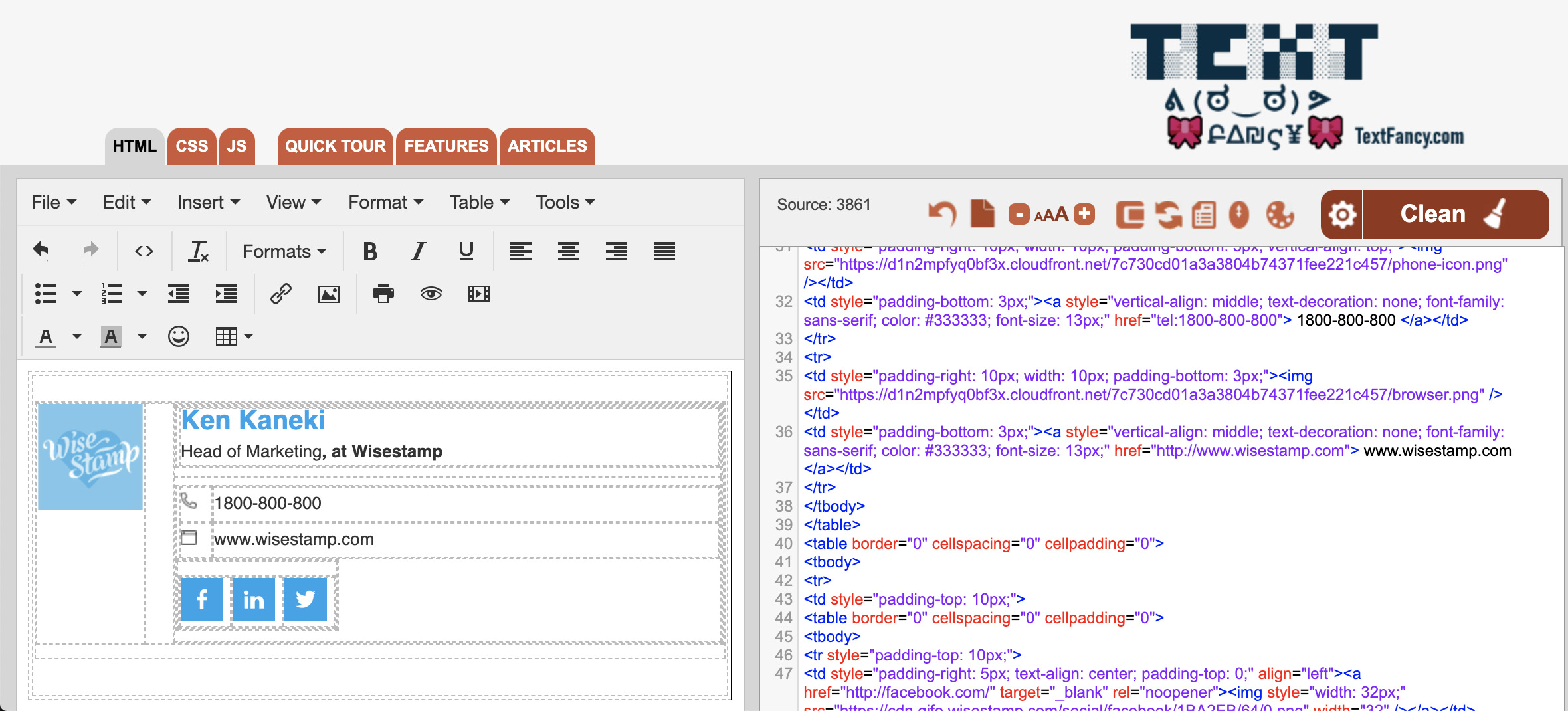Click the Wisestamp logo thumbnail in the signature
The width and height of the screenshot is (1568, 711).
[x=91, y=456]
